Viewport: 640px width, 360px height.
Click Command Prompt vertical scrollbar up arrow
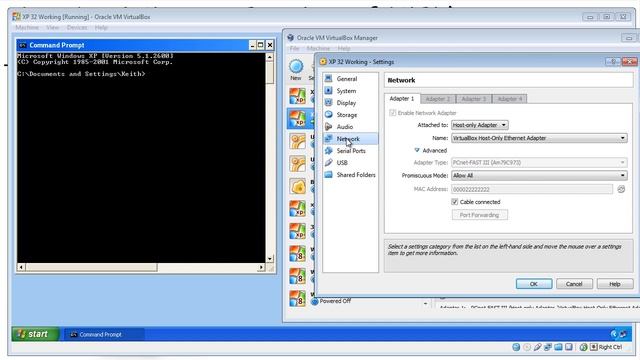(x=269, y=57)
